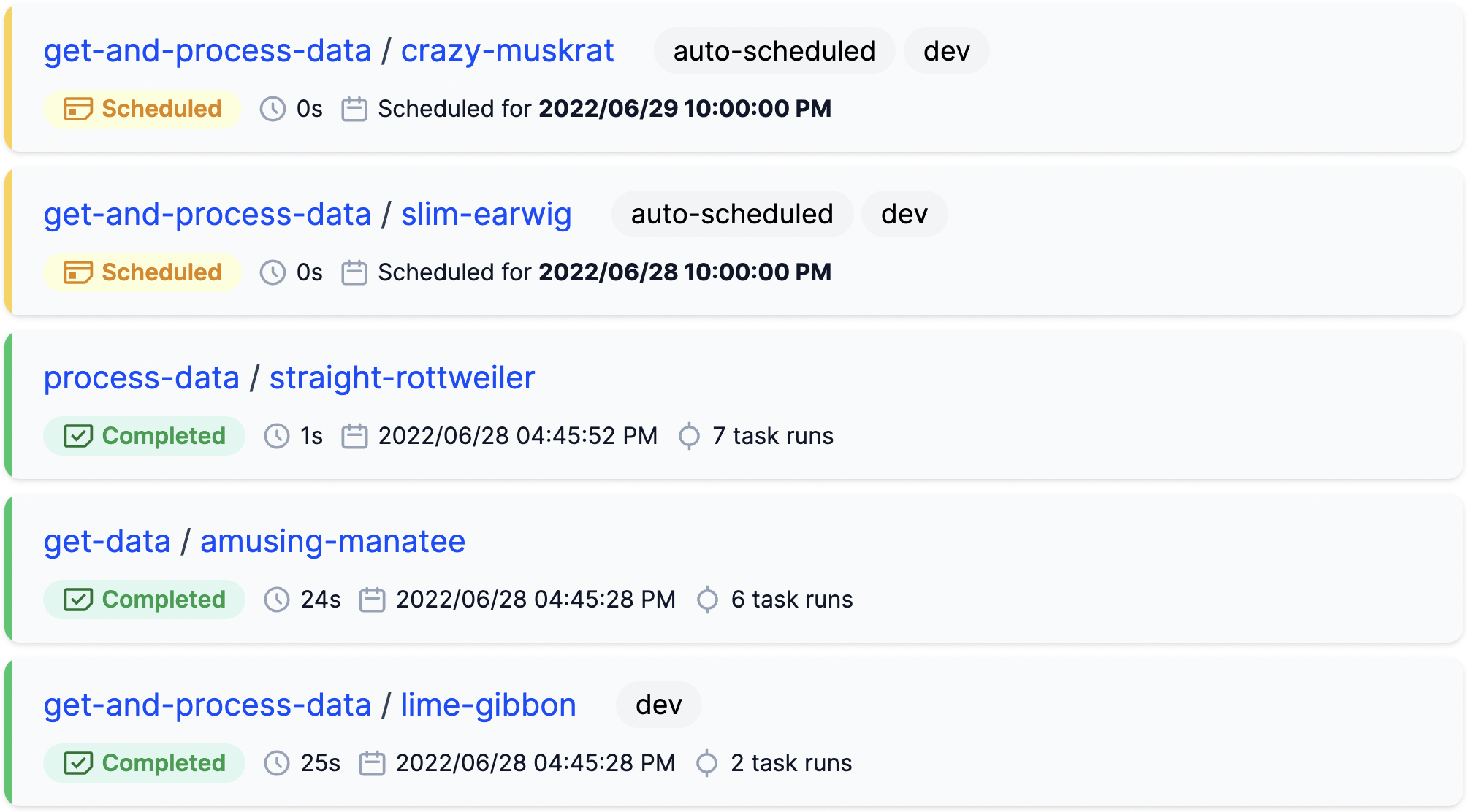Click auto-scheduled tag on crazy-muskrat run
Screen dimensions: 1467x812
pos(774,51)
